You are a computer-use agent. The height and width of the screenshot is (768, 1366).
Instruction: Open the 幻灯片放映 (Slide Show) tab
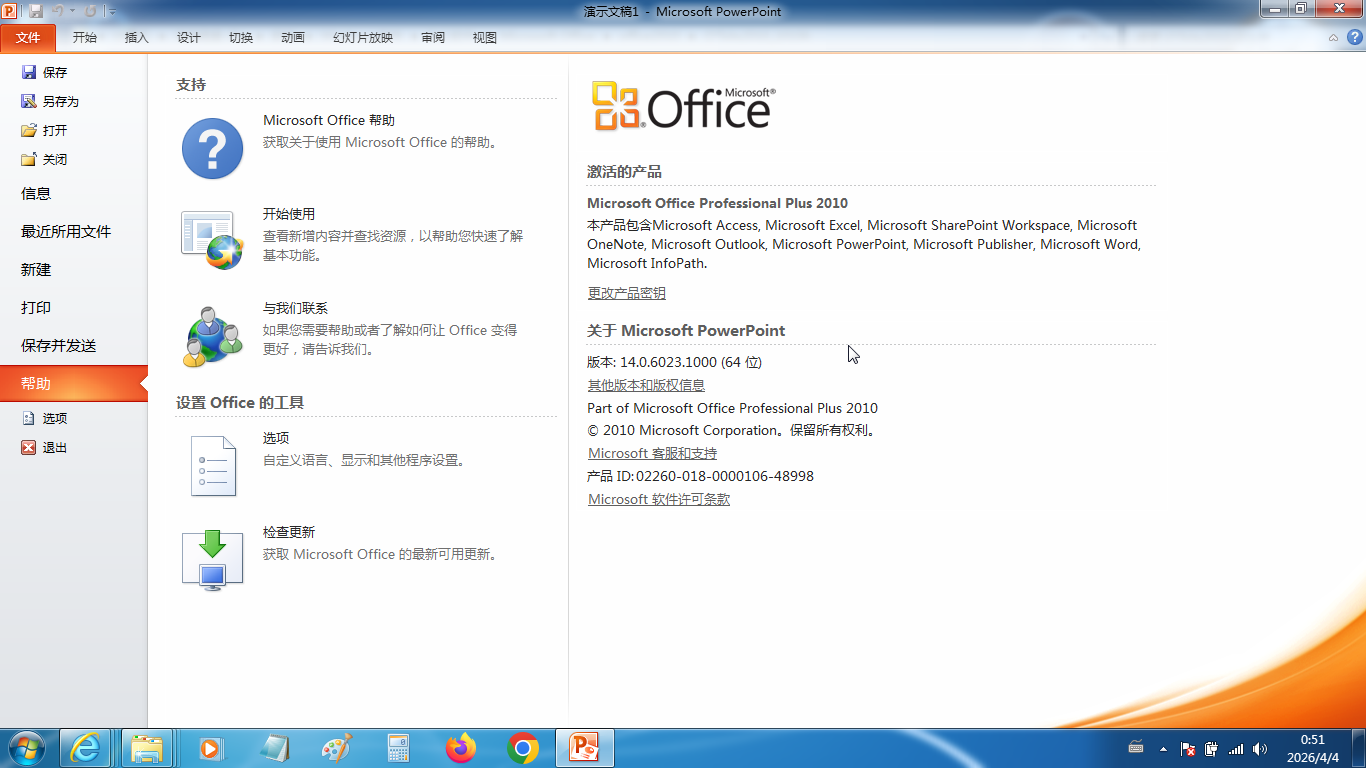click(363, 38)
